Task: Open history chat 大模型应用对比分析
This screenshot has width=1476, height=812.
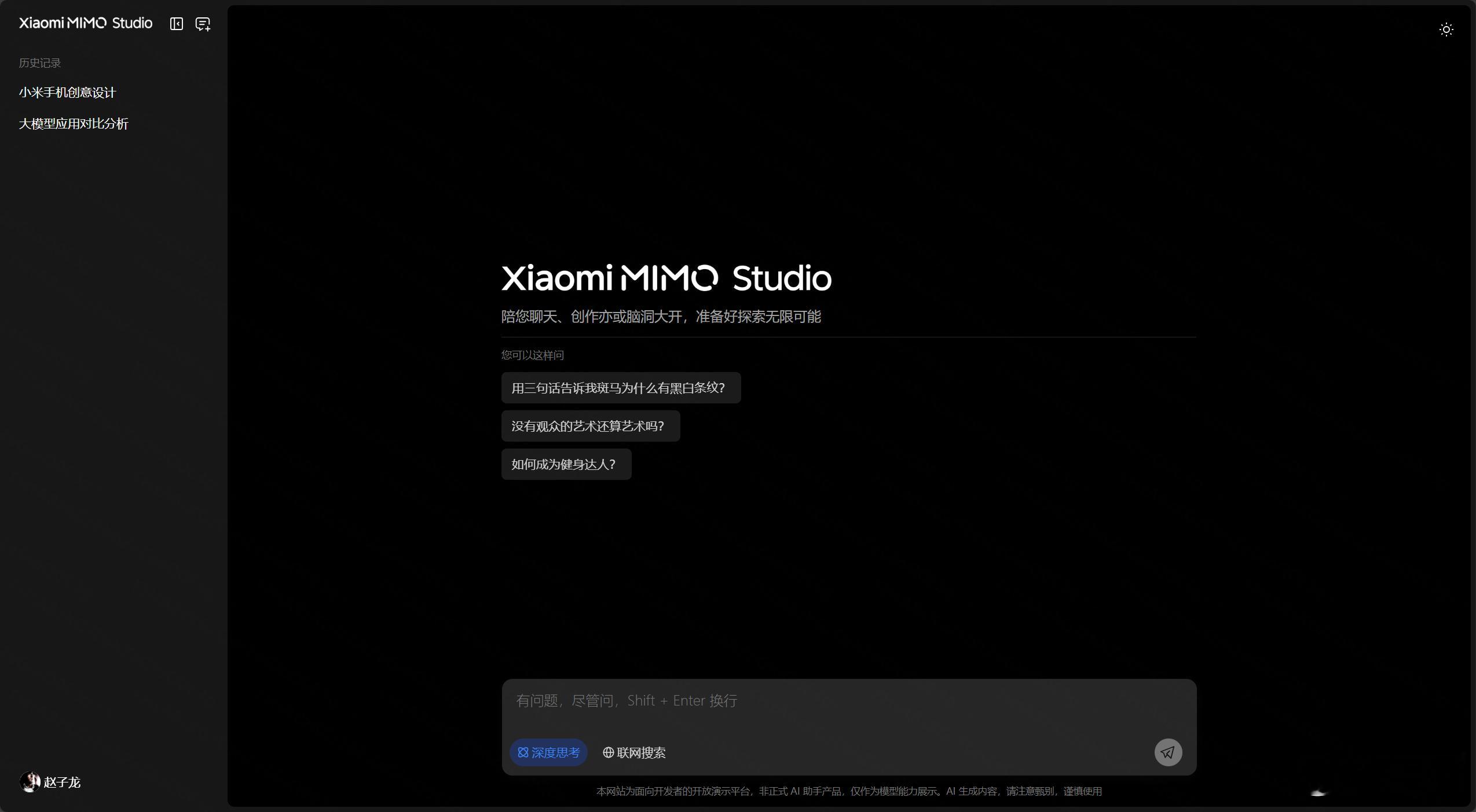Action: [74, 124]
